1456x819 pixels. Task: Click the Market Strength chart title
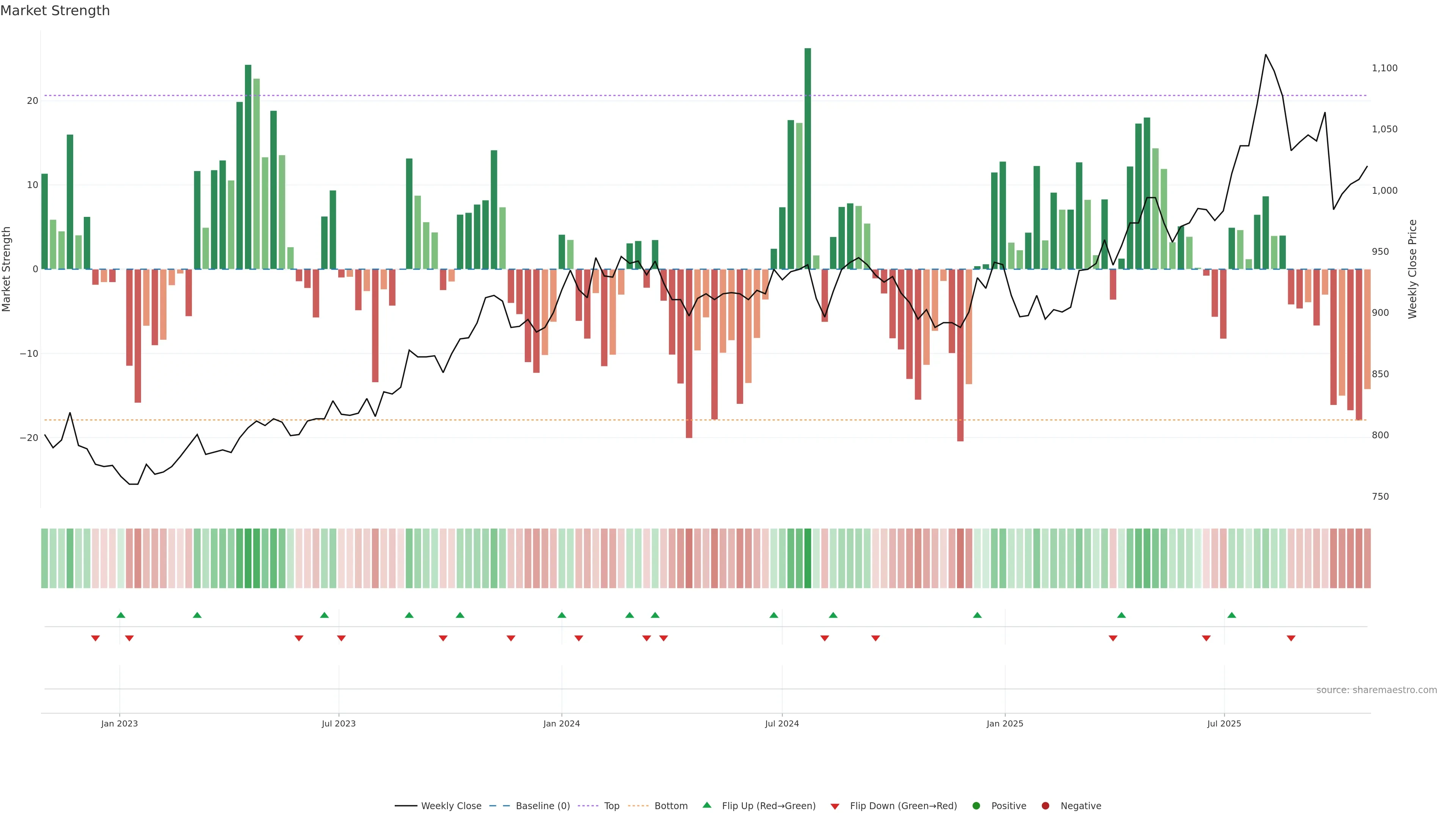point(55,11)
